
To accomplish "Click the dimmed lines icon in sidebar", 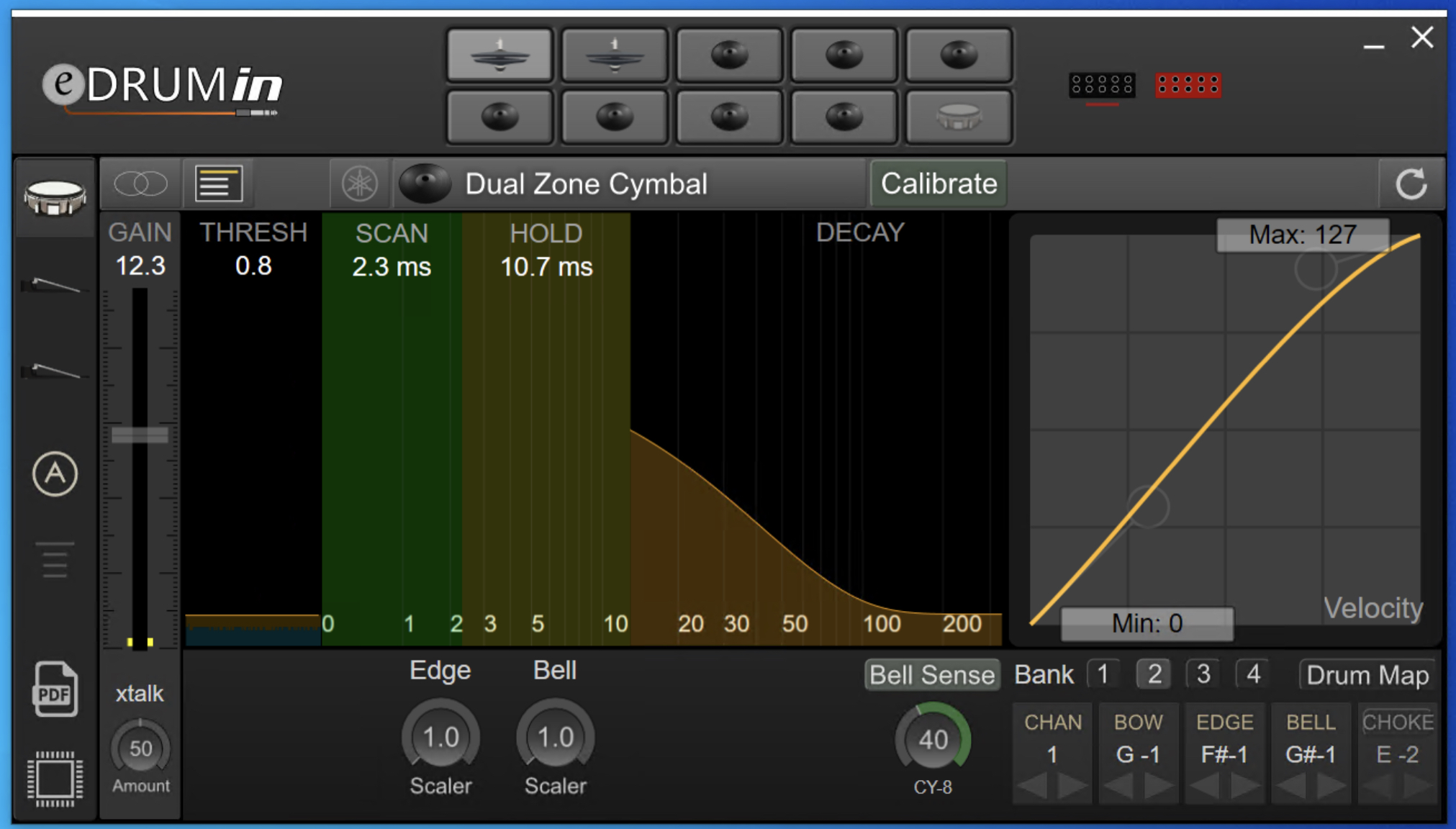I will pos(55,560).
